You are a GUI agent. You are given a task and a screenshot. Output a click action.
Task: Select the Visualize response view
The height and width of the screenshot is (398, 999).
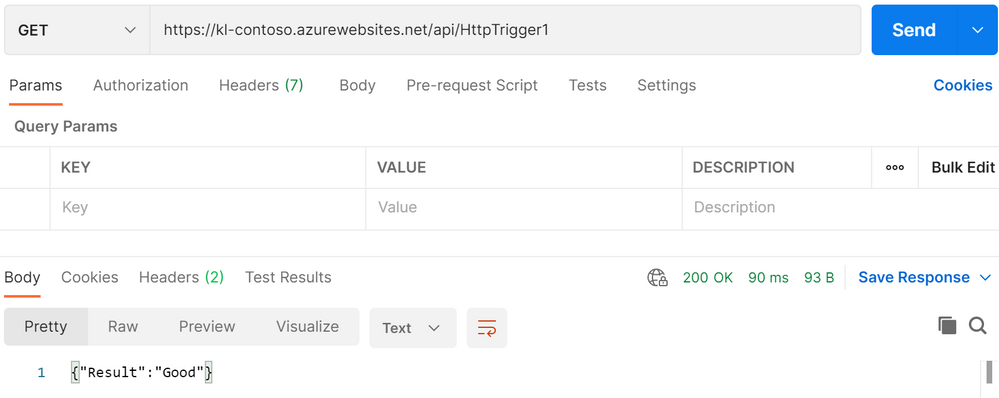(307, 327)
